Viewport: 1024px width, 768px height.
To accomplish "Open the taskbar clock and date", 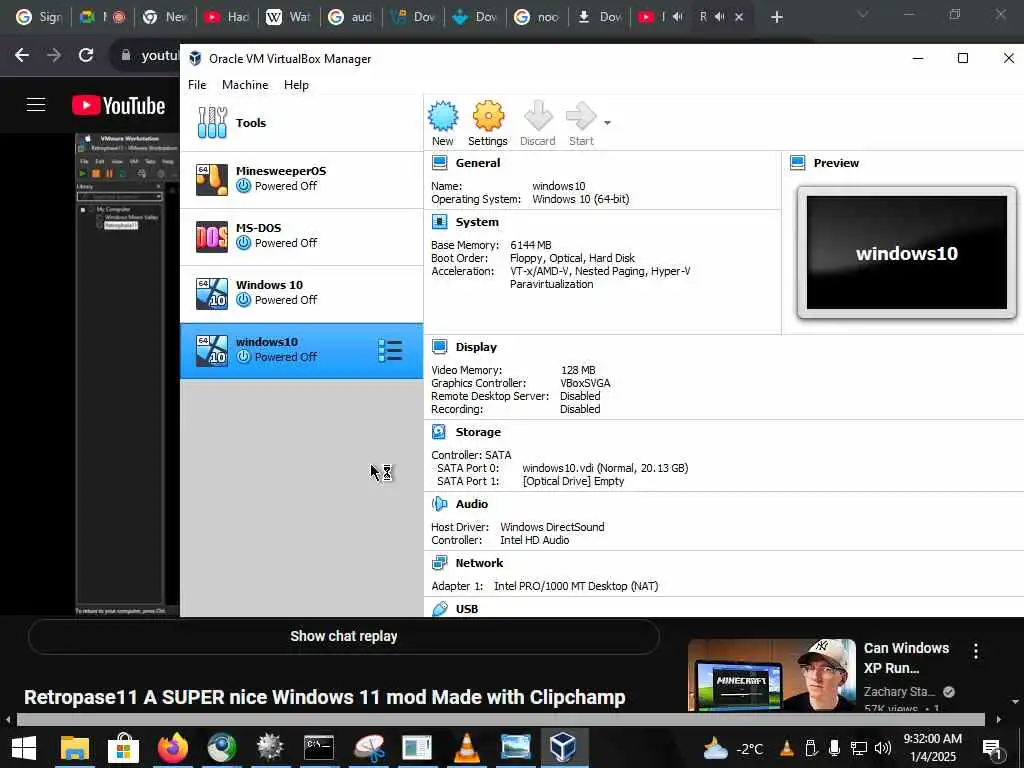I will coord(933,748).
